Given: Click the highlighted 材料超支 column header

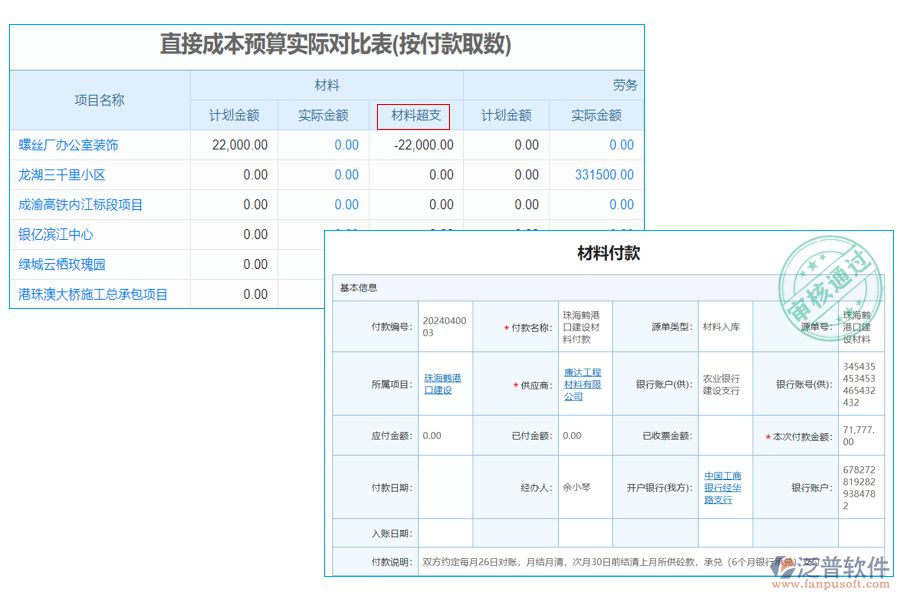Looking at the screenshot, I should (x=412, y=115).
